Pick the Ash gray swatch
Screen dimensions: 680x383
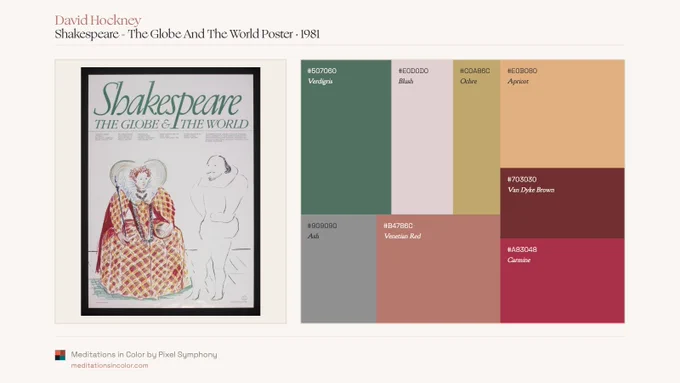click(338, 269)
